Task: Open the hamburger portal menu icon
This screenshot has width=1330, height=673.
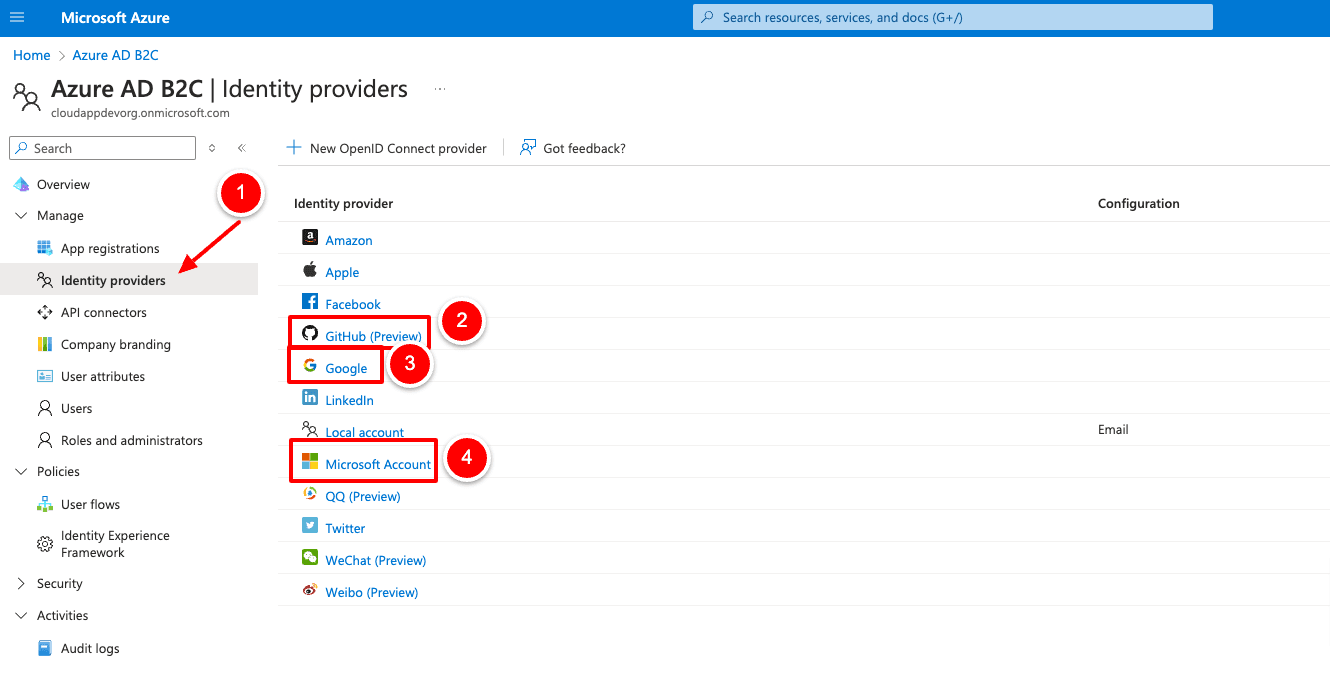Action: pyautogui.click(x=17, y=18)
